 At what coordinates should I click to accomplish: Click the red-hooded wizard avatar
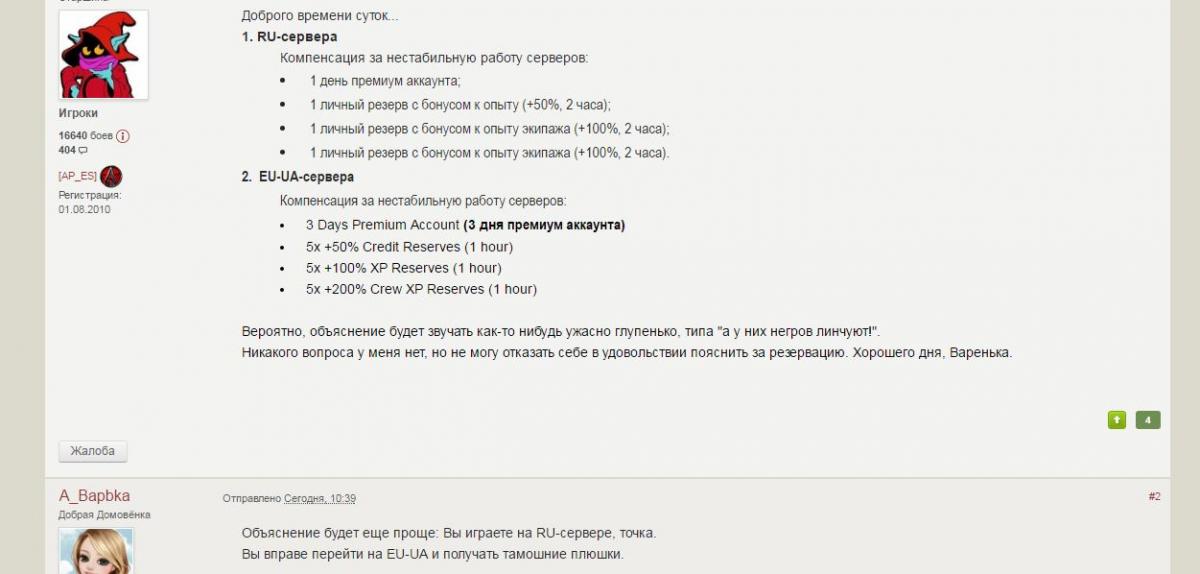tap(104, 55)
